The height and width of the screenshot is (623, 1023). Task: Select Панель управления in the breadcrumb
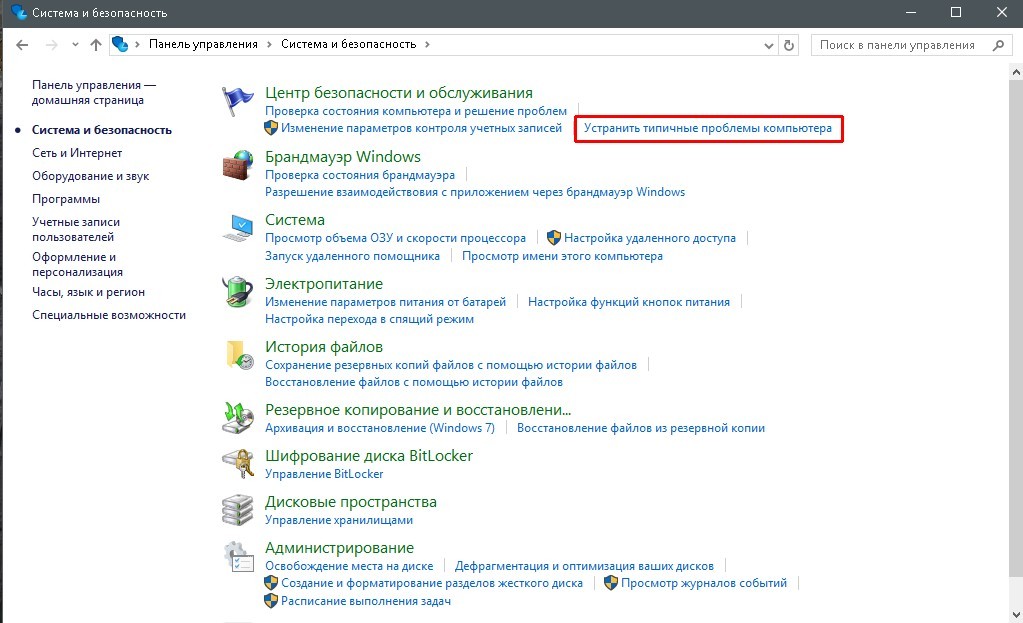tap(203, 44)
